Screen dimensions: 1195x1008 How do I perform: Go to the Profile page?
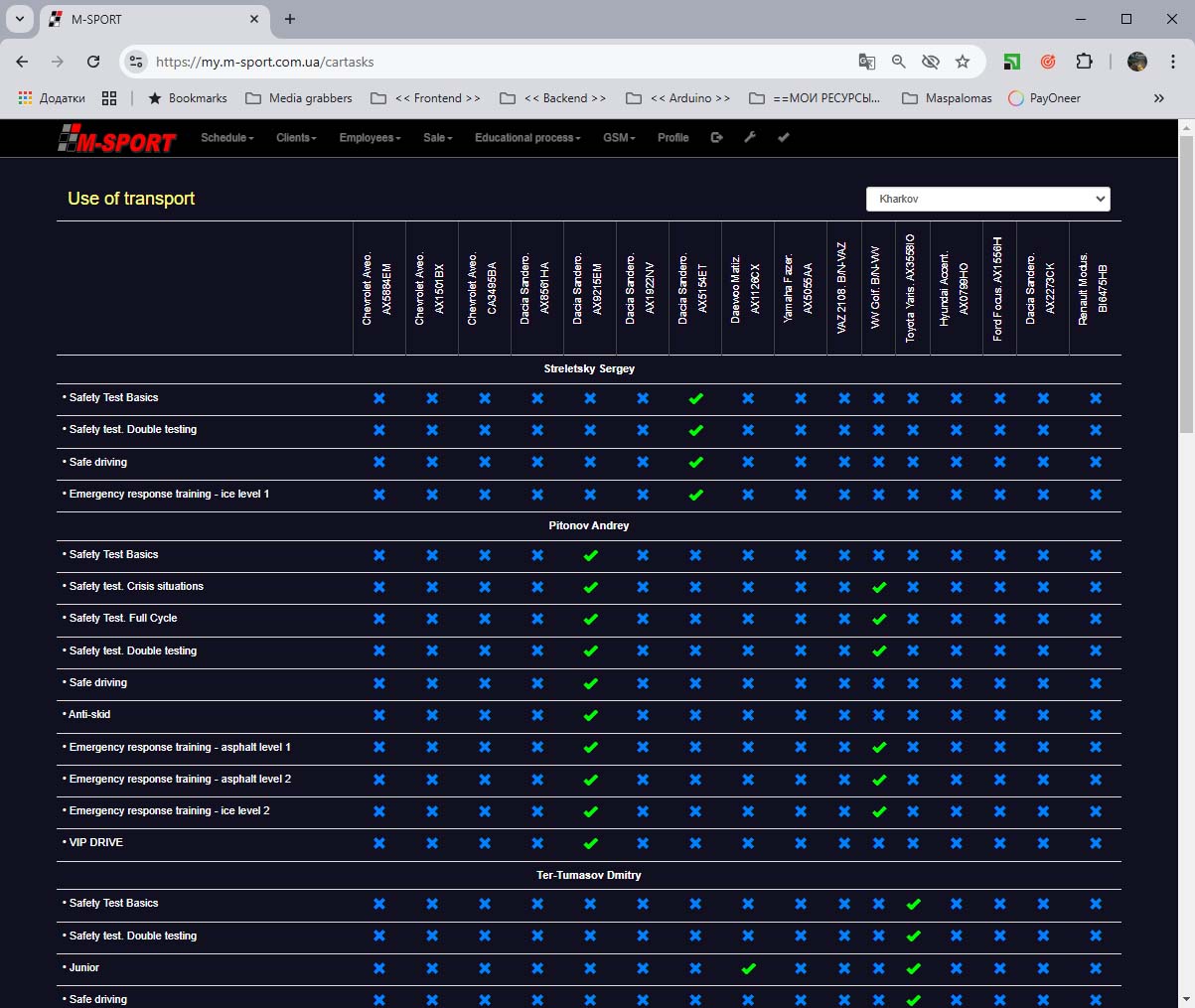pyautogui.click(x=672, y=138)
